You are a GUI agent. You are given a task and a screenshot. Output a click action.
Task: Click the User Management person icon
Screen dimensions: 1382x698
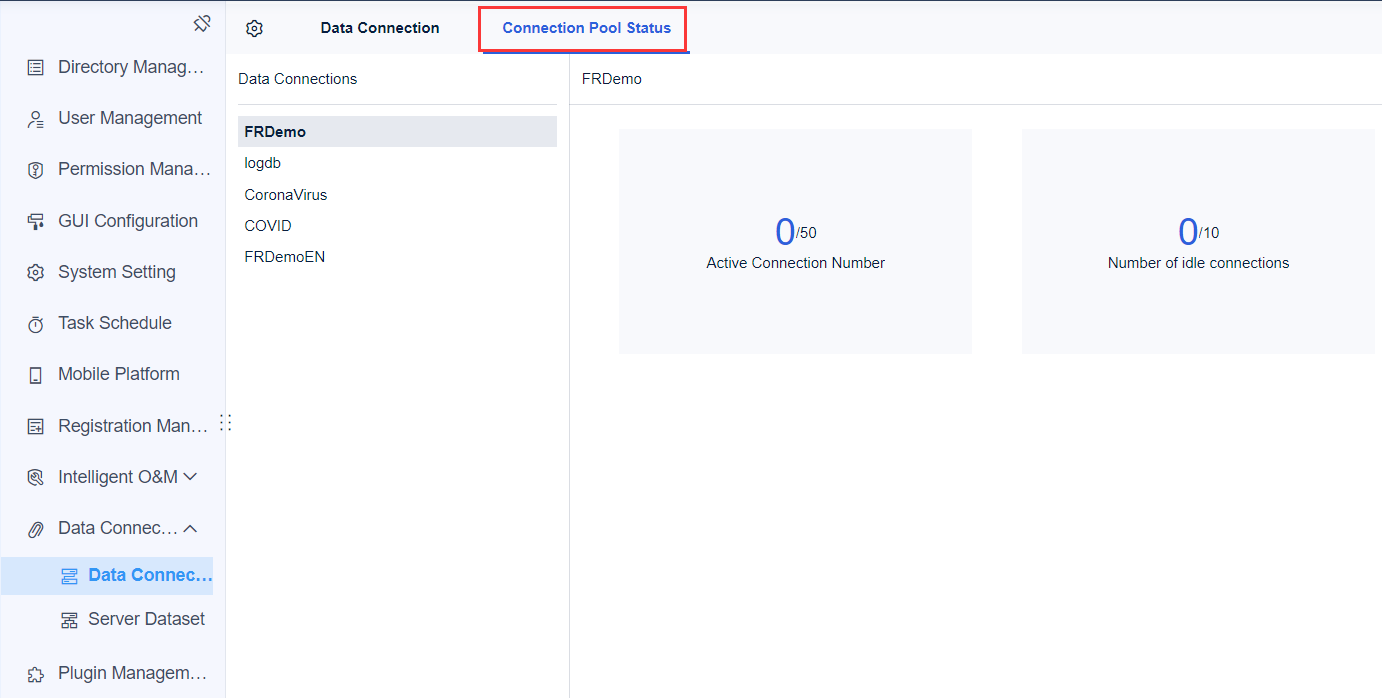(x=36, y=119)
